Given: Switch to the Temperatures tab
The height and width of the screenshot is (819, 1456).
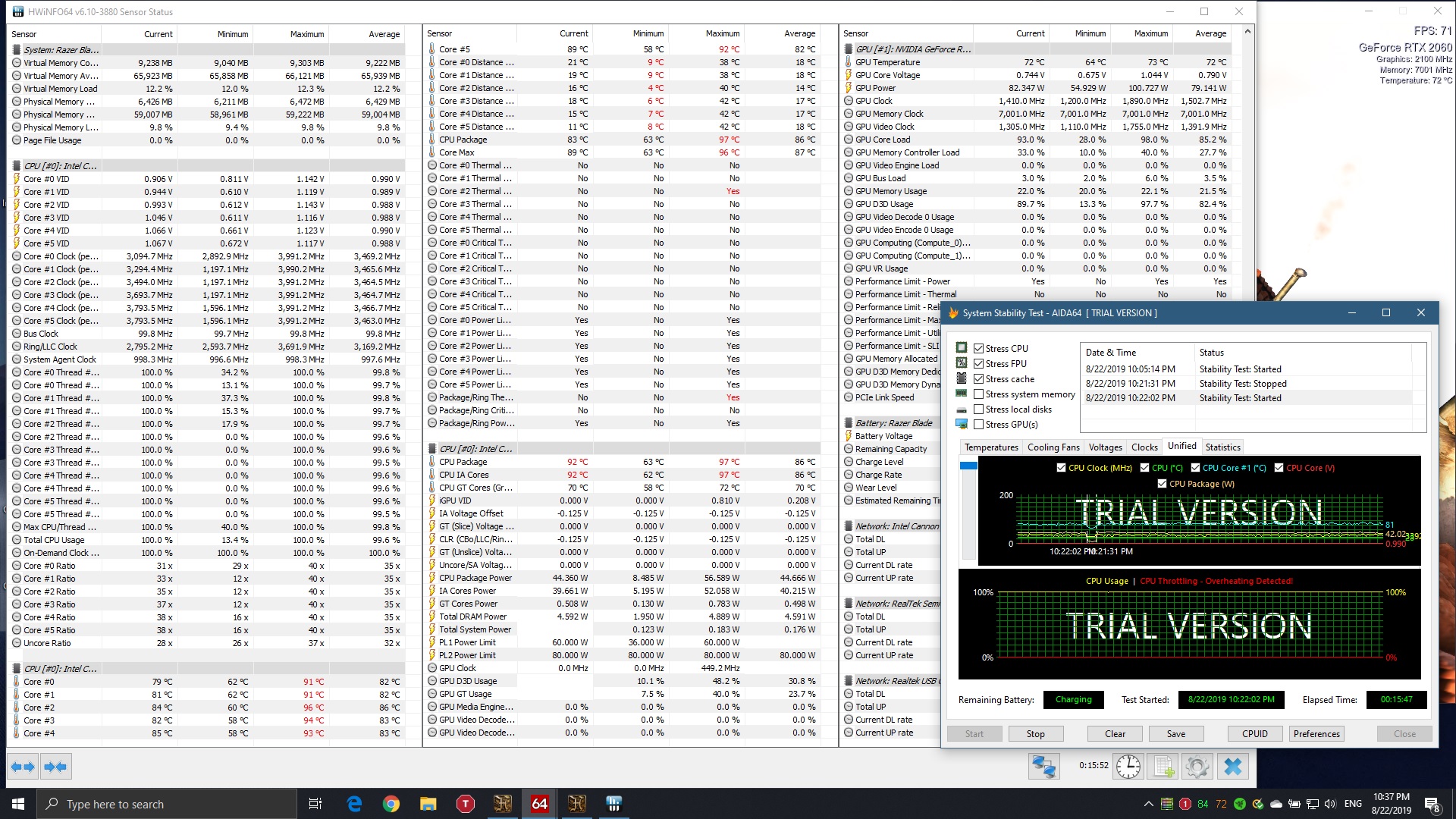Looking at the screenshot, I should (x=991, y=447).
